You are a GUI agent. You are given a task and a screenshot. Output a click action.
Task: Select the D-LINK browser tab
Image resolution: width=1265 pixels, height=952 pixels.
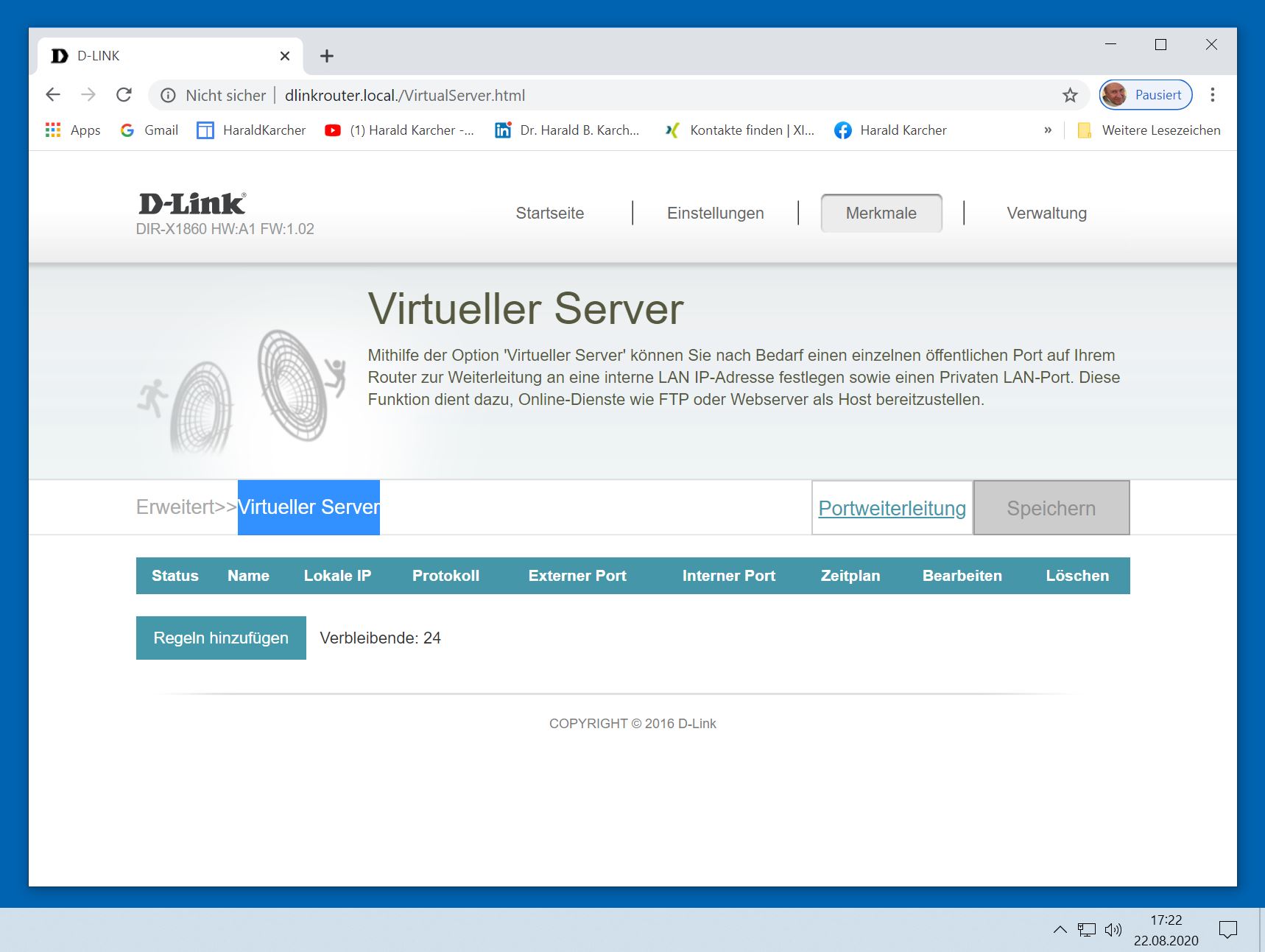pyautogui.click(x=169, y=56)
